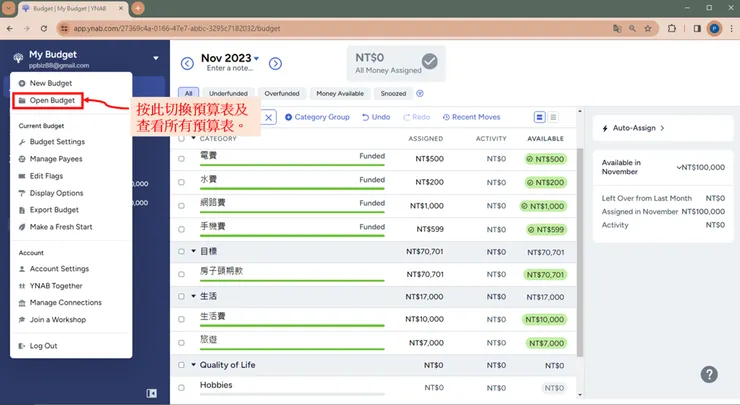Check the 目標 group checkbox
The height and width of the screenshot is (405, 740).
pos(181,252)
